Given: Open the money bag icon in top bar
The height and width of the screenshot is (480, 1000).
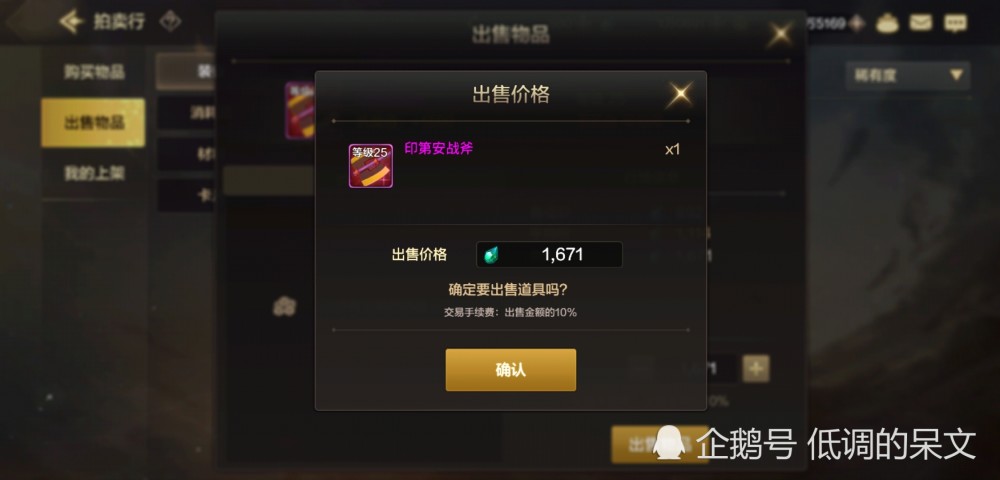Looking at the screenshot, I should click(x=887, y=24).
